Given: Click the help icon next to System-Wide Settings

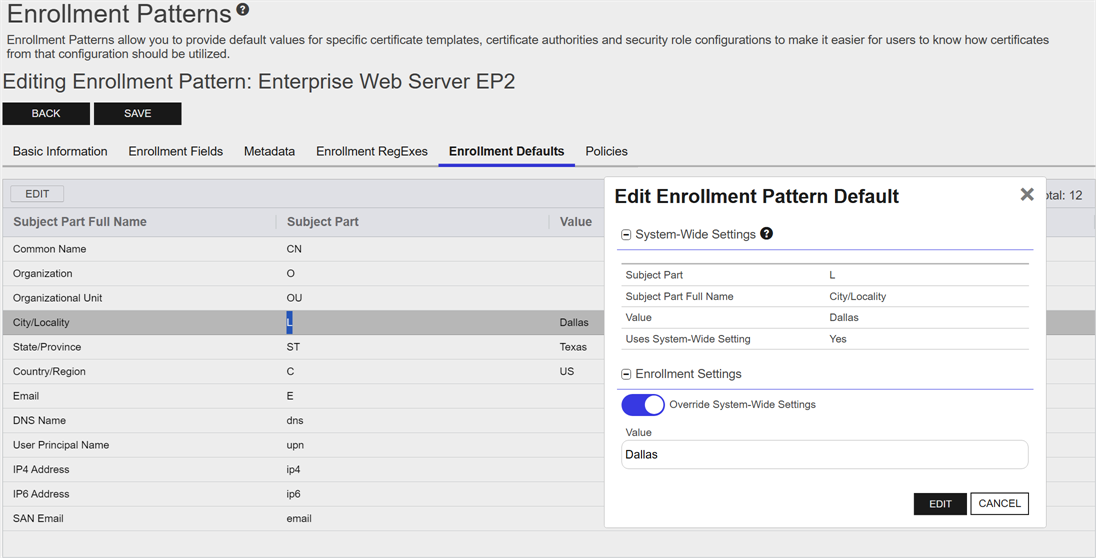Looking at the screenshot, I should [767, 234].
